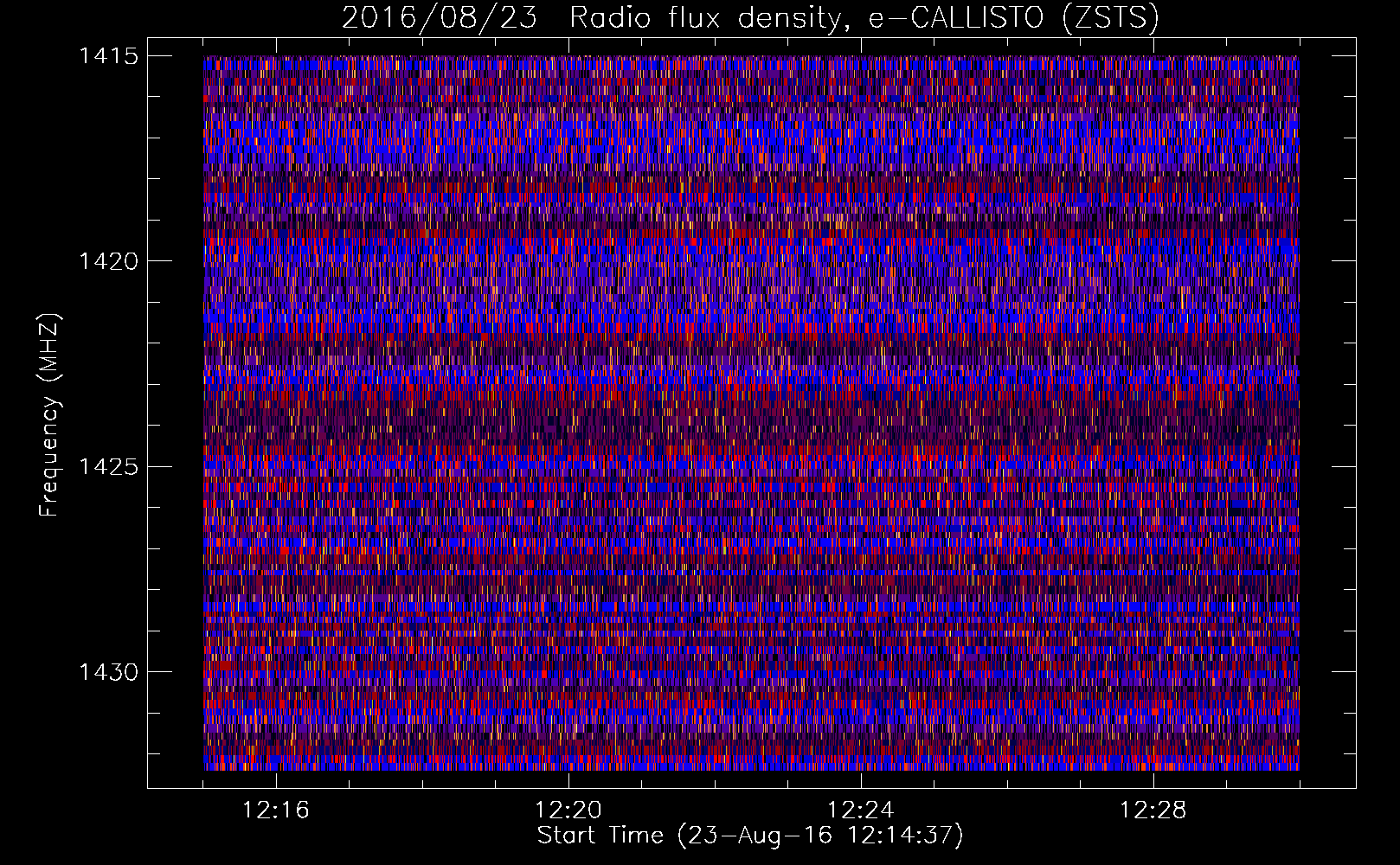
Task: Click the 12:16 time axis label
Action: [276, 811]
